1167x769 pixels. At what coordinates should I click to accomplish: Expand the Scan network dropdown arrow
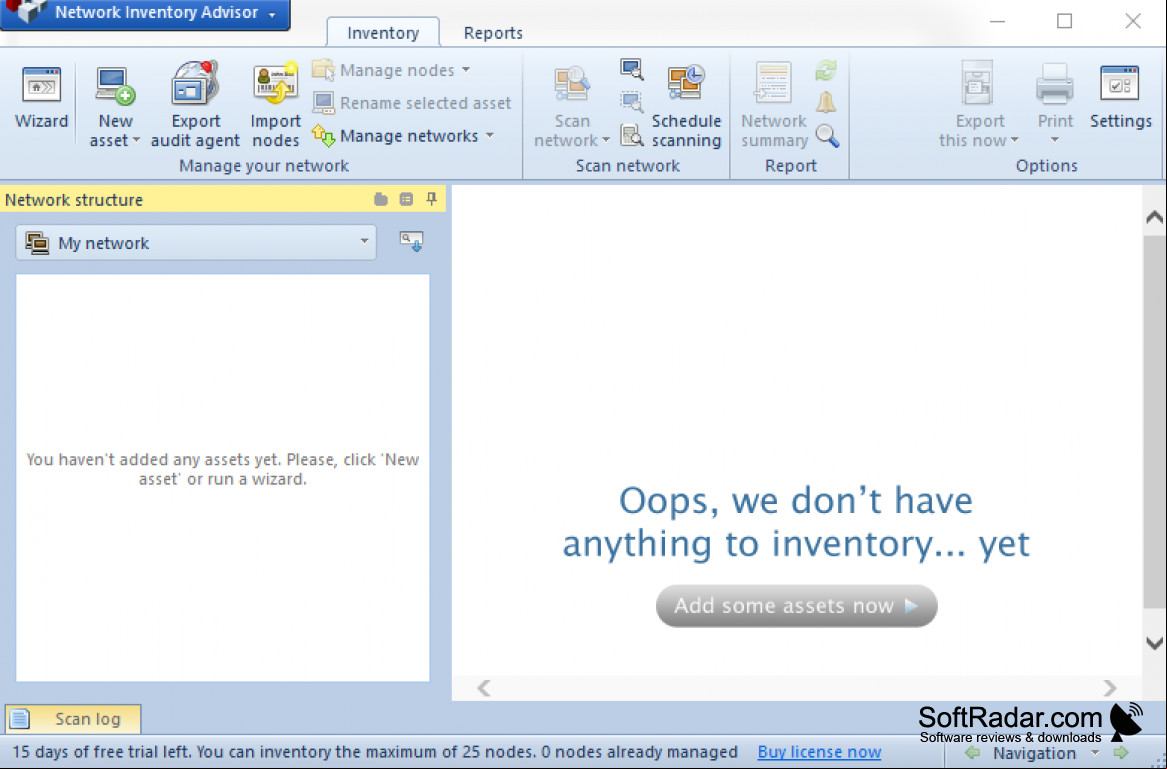tap(606, 141)
